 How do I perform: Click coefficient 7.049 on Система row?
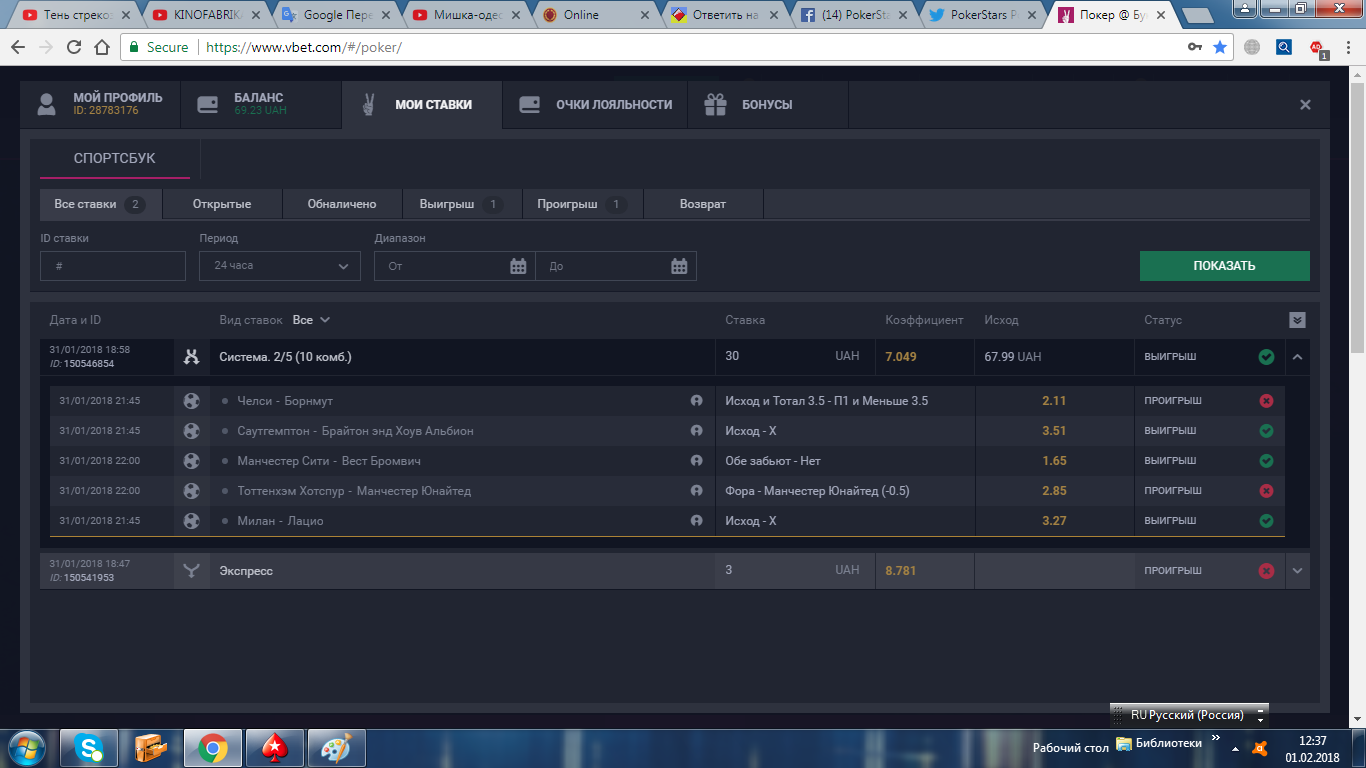901,357
